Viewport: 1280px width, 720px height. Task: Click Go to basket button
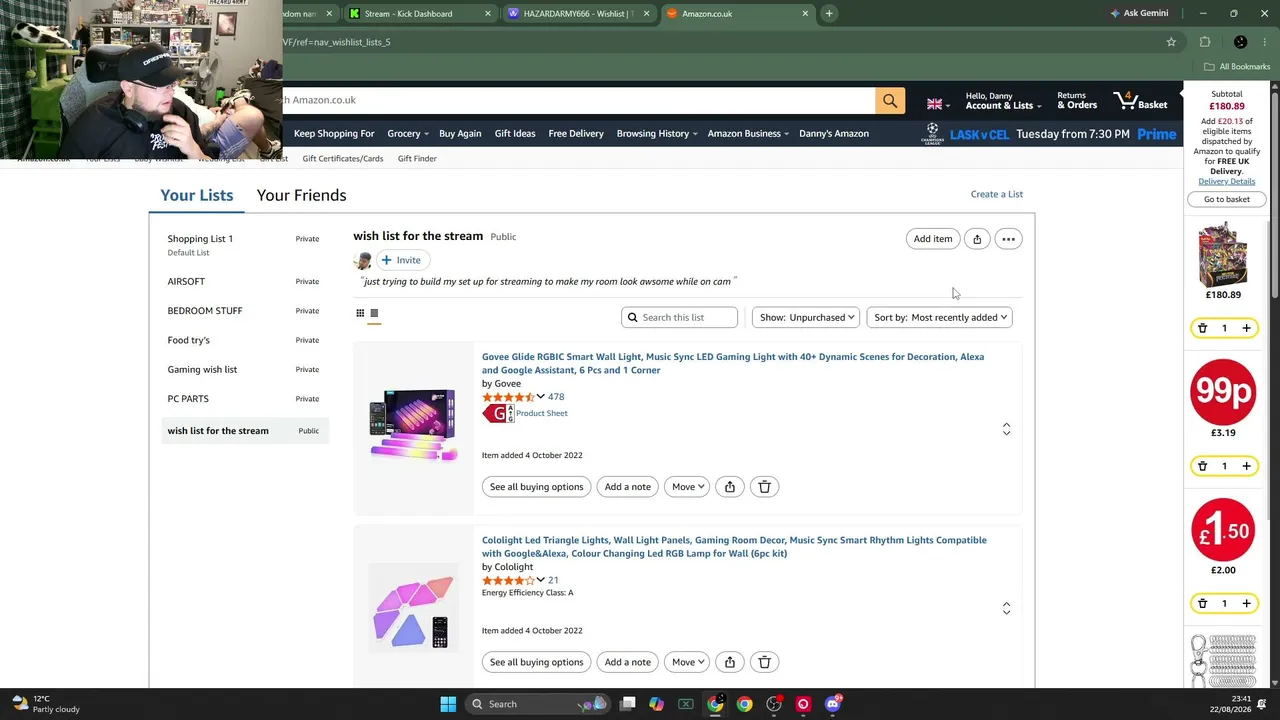click(x=1227, y=199)
